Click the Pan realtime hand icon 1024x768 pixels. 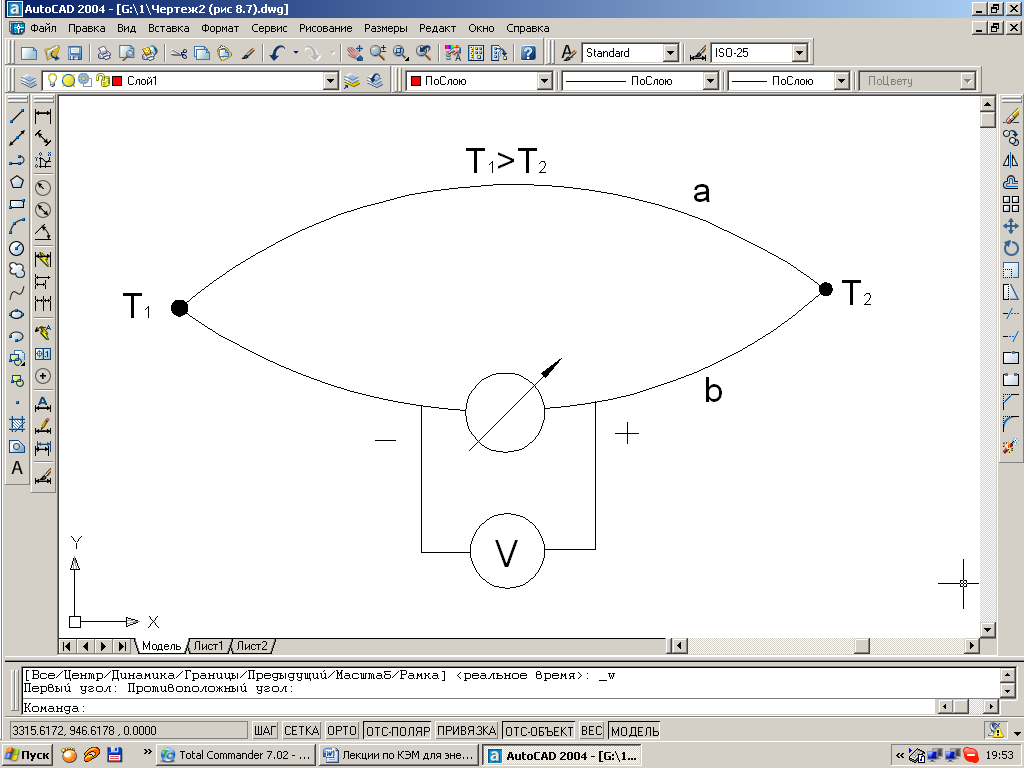(355, 53)
